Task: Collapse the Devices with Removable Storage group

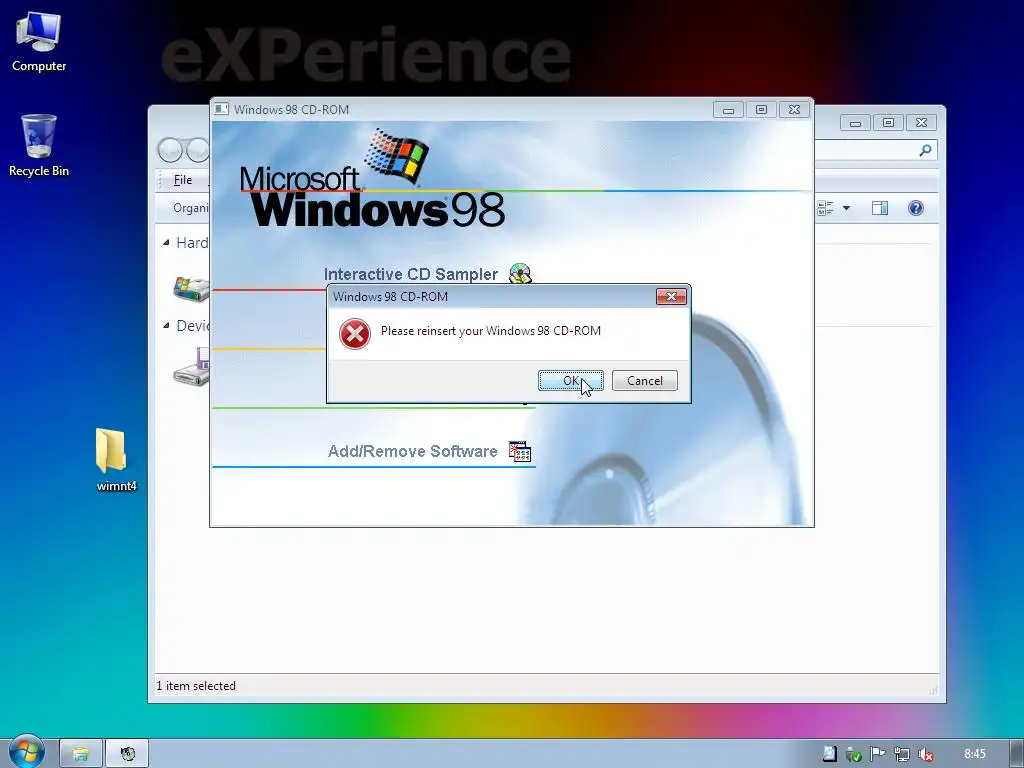Action: point(166,325)
